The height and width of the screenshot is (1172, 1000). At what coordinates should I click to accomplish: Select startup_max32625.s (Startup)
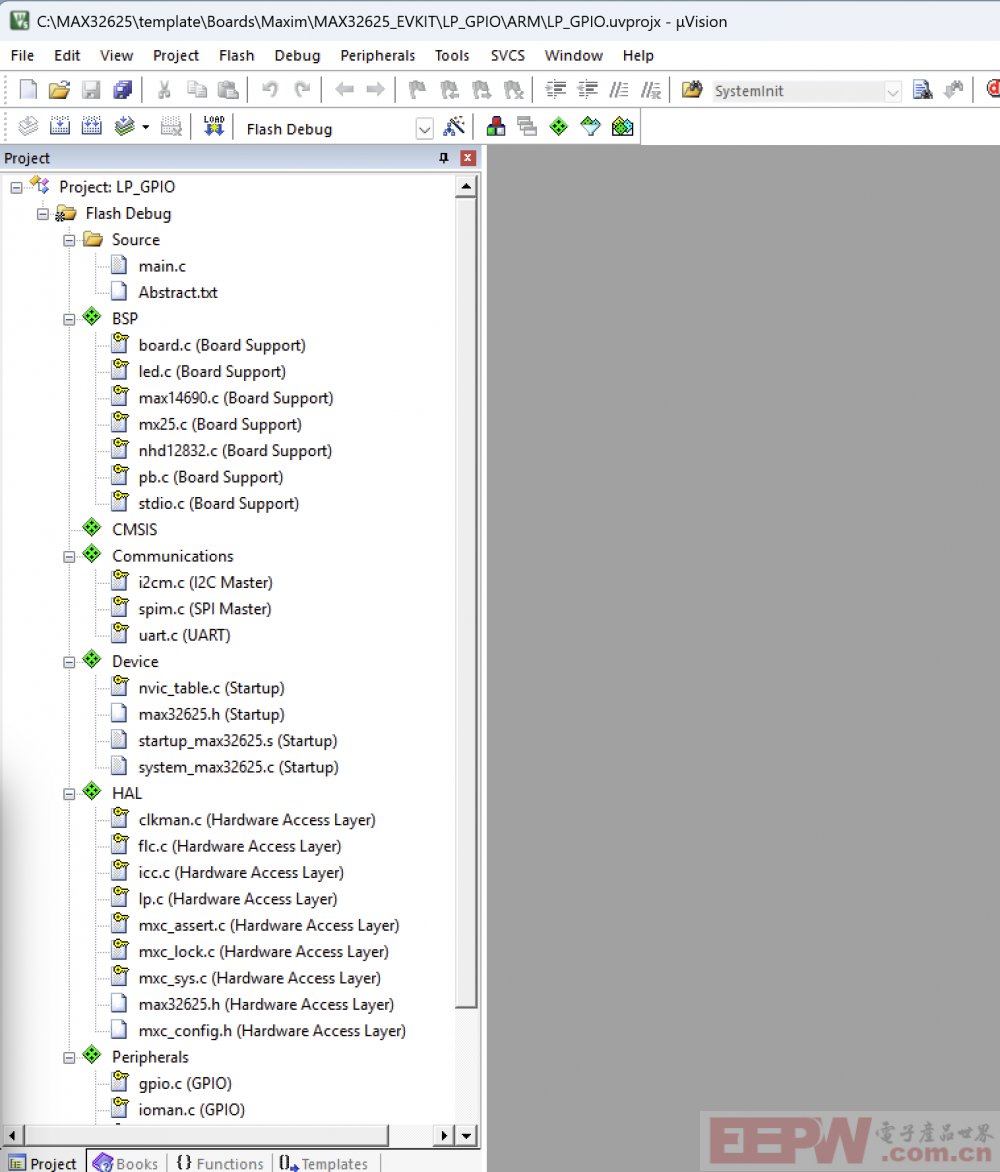[x=238, y=741]
